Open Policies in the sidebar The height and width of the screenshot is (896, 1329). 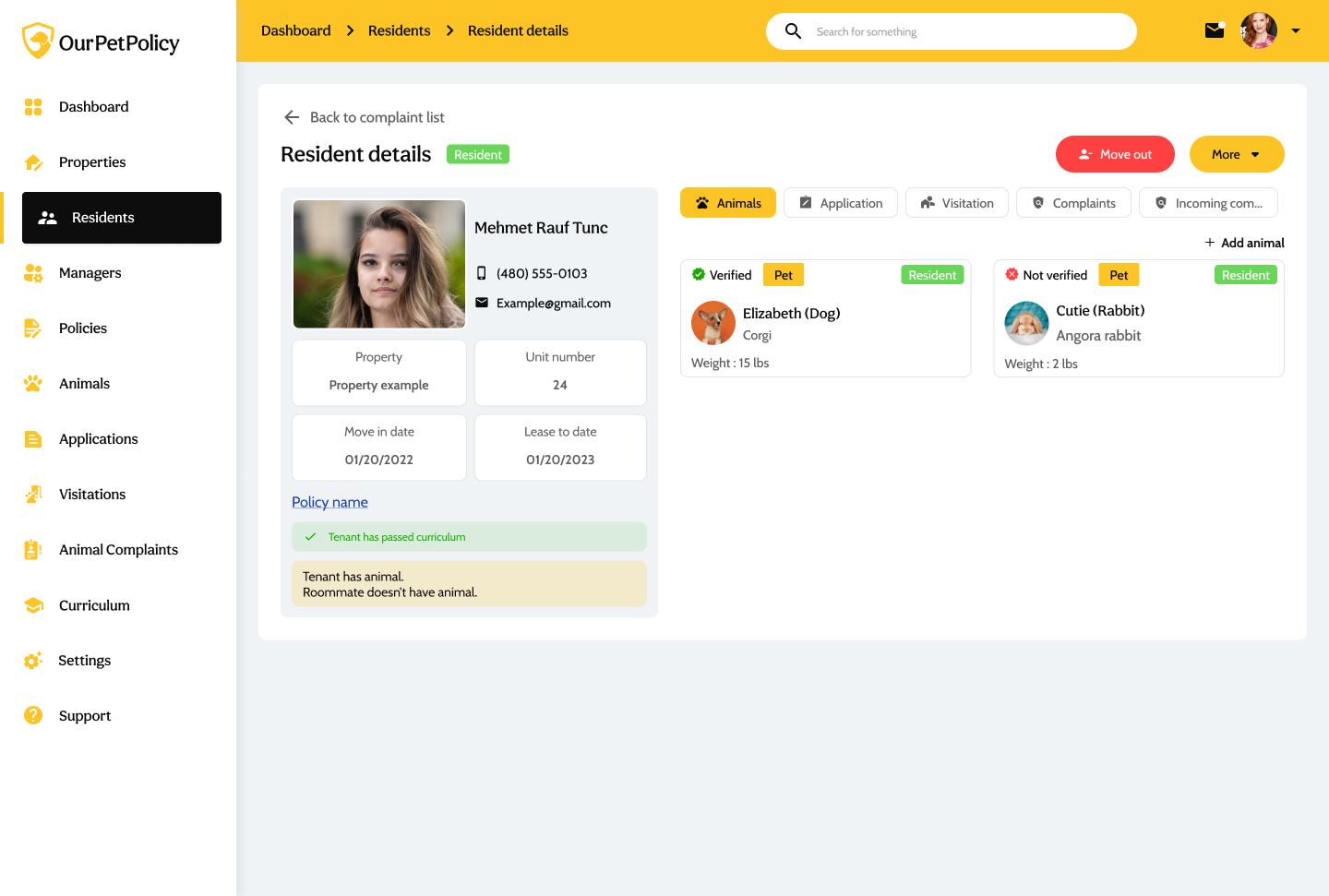click(83, 329)
